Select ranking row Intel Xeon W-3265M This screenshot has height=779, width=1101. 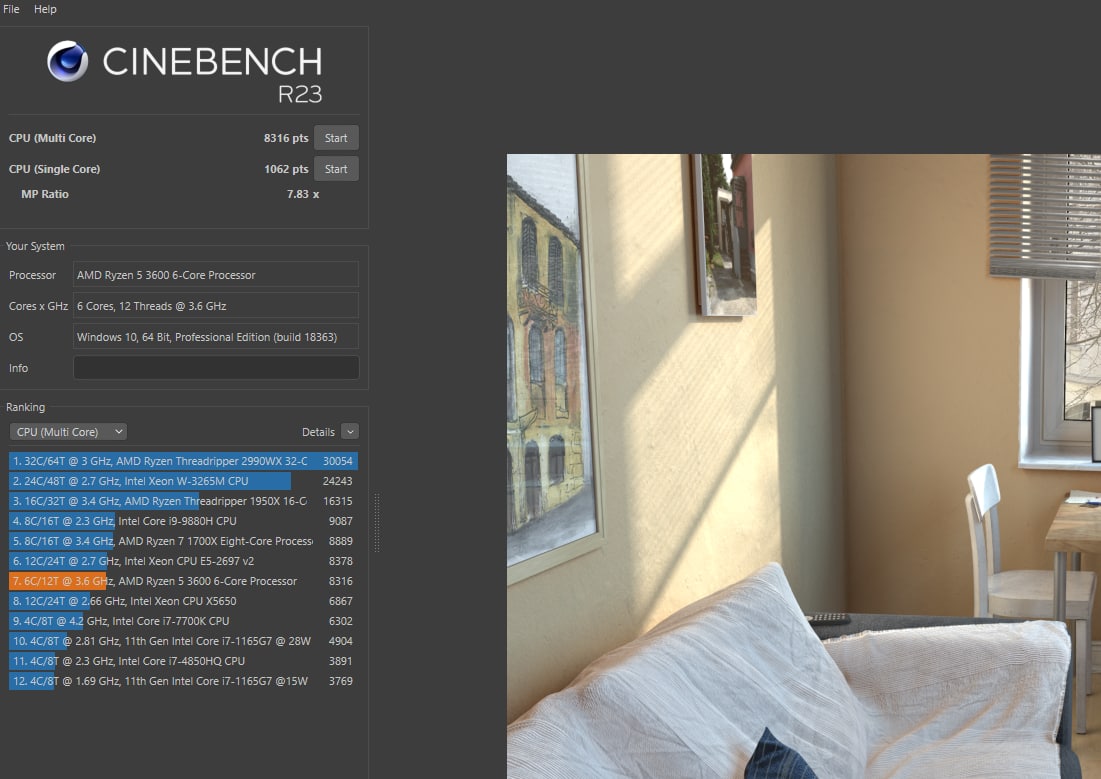(183, 481)
